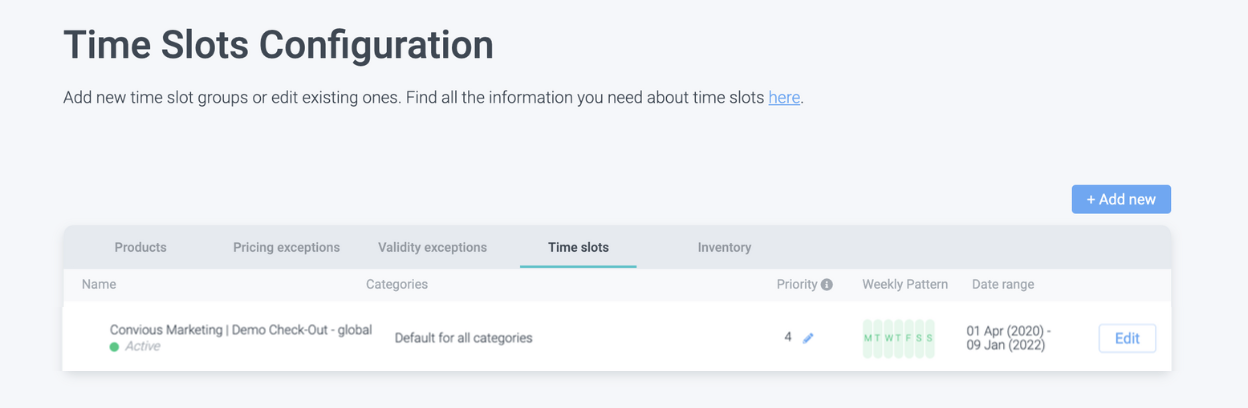The image size is (1248, 408).
Task: Click the green Active status dot
Action: 114,347
